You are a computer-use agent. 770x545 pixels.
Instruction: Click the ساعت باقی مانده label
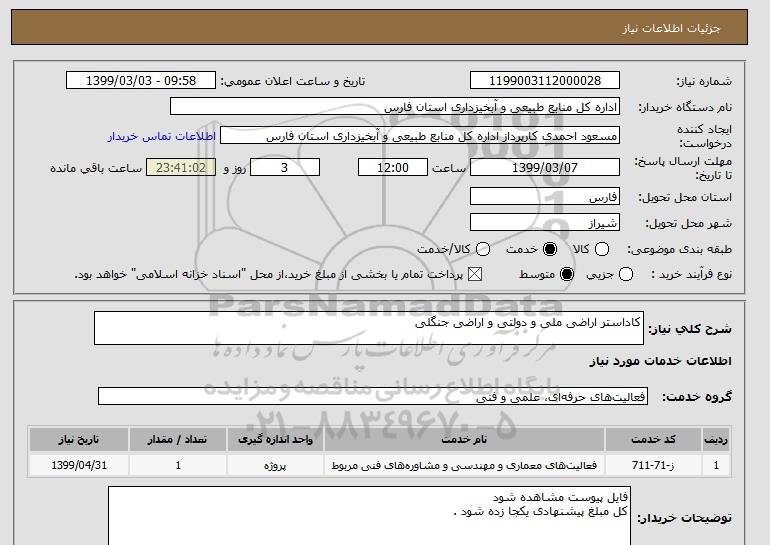coord(96,168)
